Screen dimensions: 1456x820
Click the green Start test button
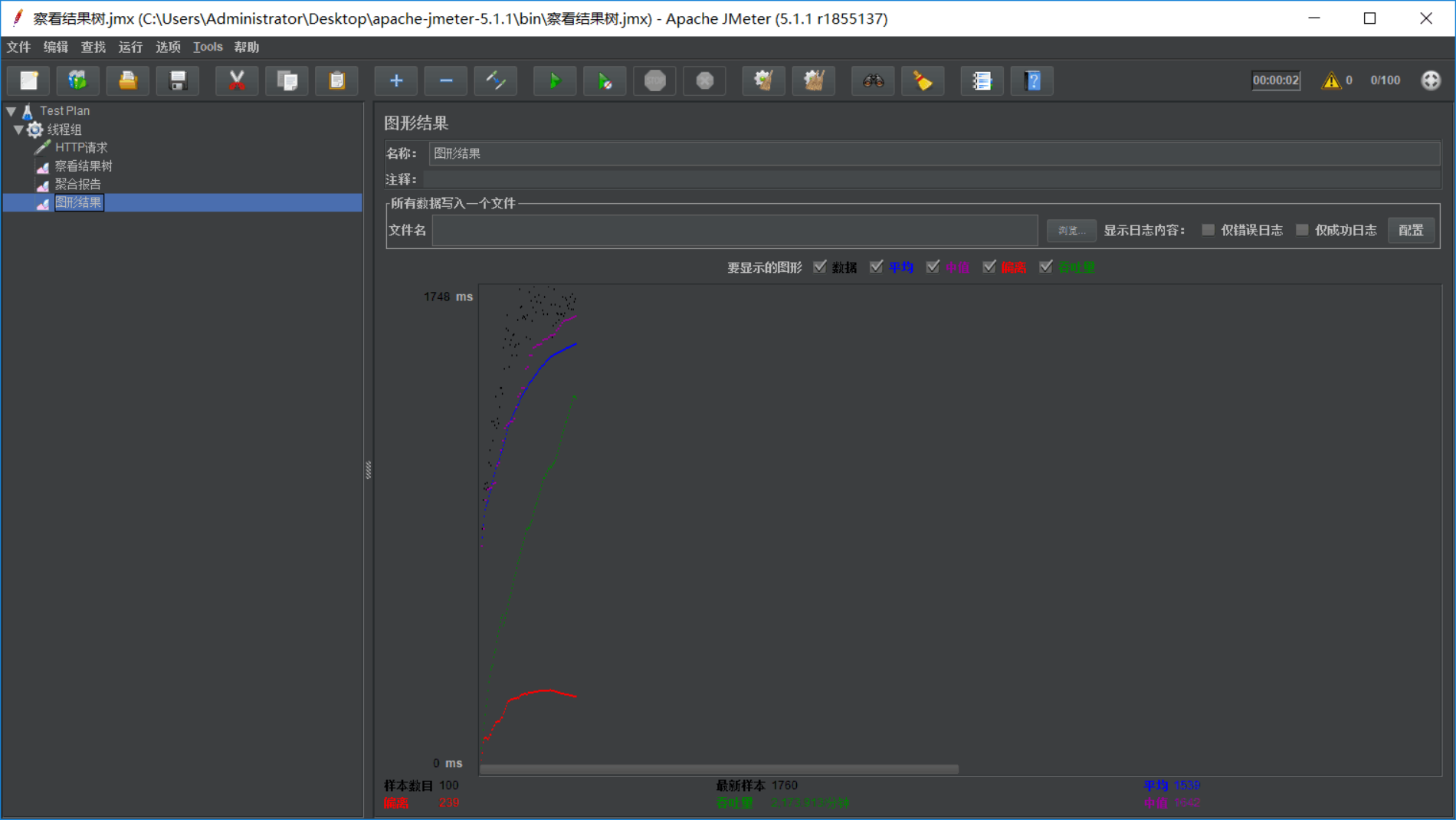[554, 80]
